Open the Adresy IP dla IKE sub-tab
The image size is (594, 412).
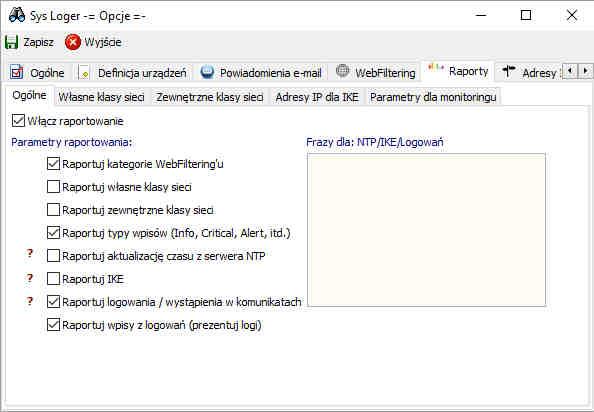pos(317,97)
